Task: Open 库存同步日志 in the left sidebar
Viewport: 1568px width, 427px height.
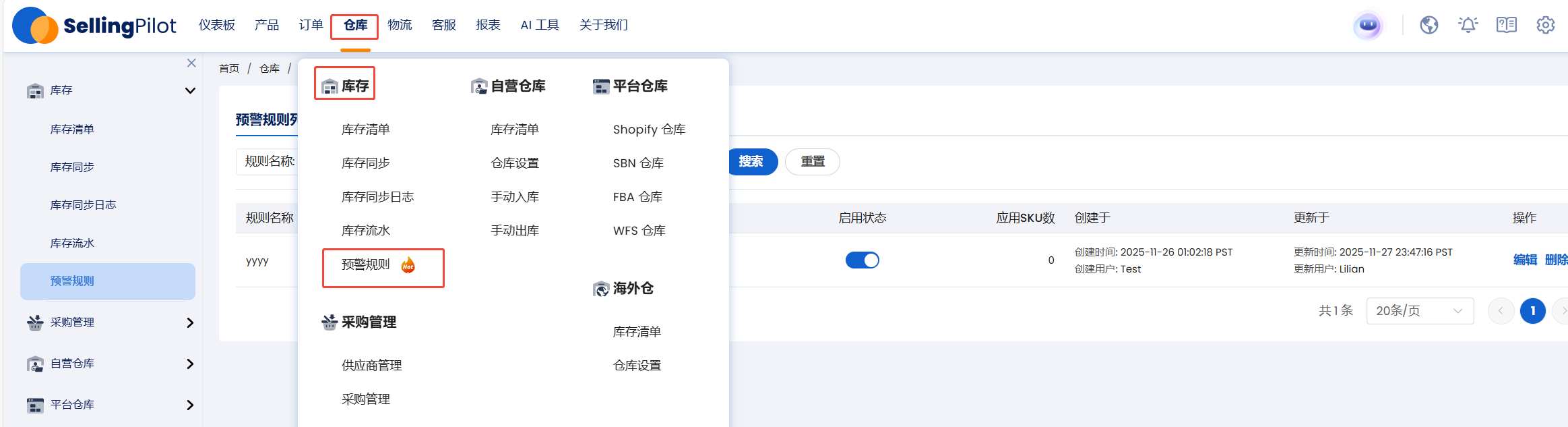Action: point(83,205)
